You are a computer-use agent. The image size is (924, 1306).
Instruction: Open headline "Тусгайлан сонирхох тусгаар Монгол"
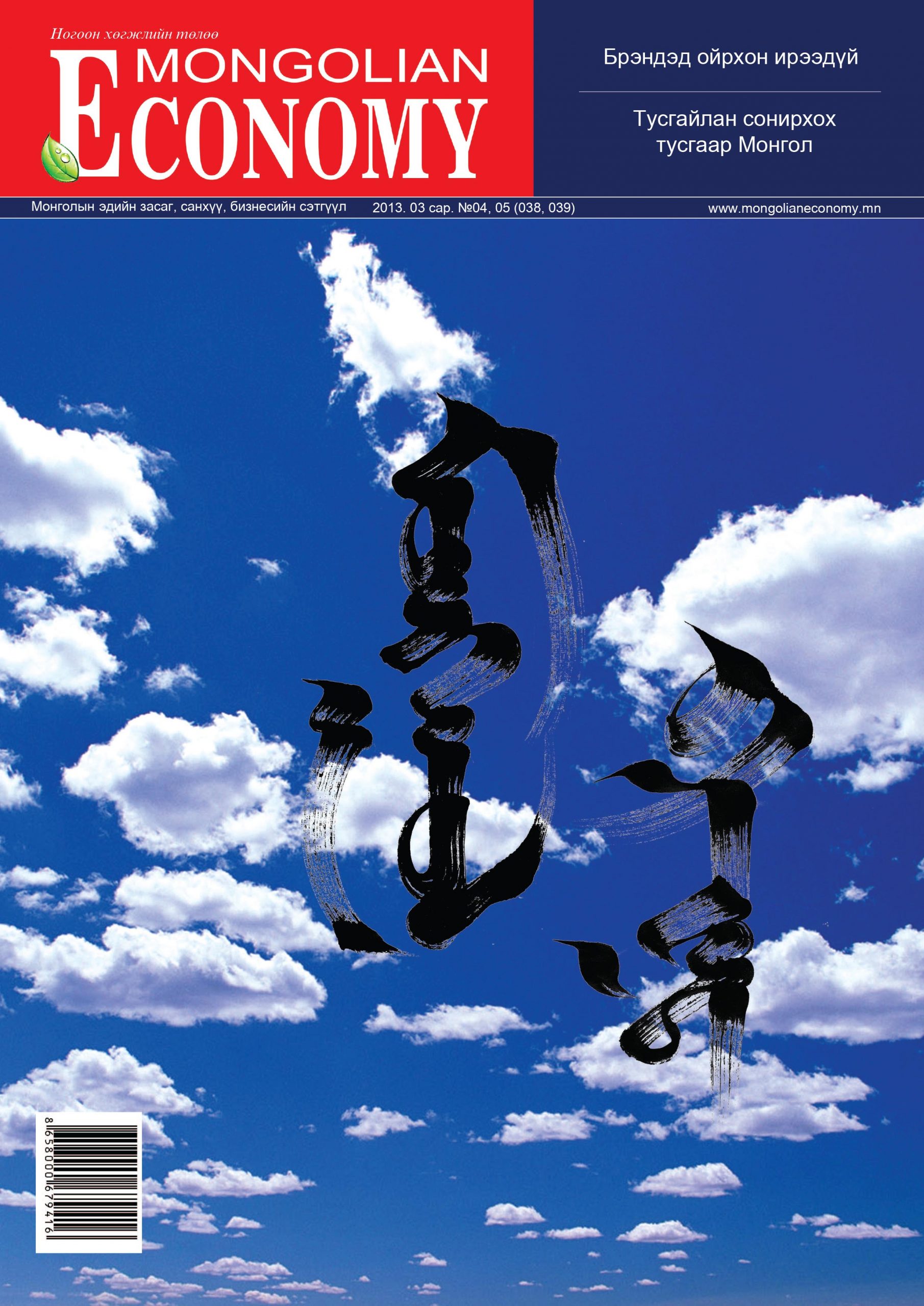click(x=734, y=132)
